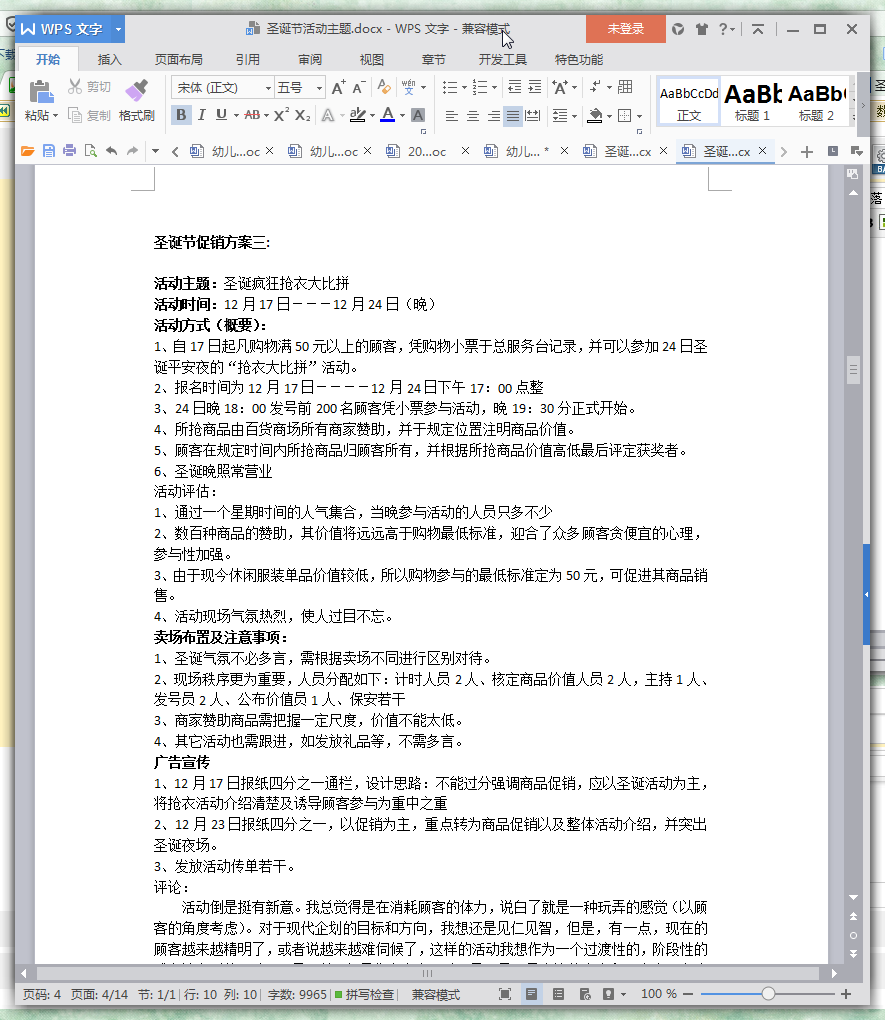Open the phonetic guide (wén) tool
Image resolution: width=885 pixels, height=1020 pixels.
tap(409, 87)
